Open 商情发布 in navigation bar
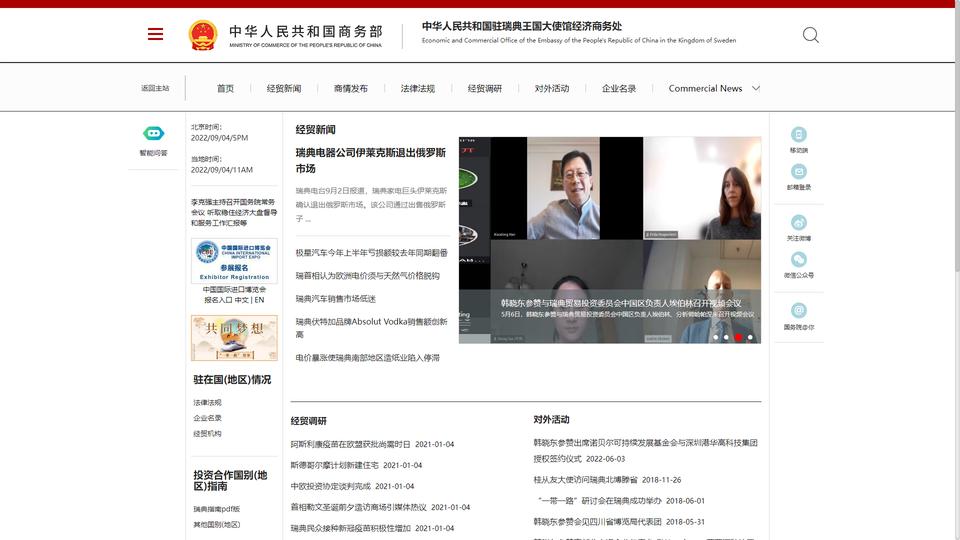 (351, 88)
